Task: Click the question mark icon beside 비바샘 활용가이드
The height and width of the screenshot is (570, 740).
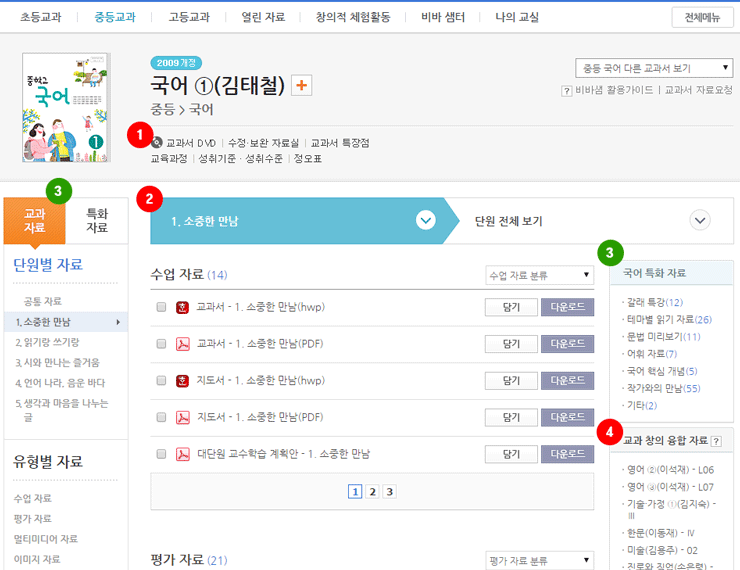Action: 567,90
